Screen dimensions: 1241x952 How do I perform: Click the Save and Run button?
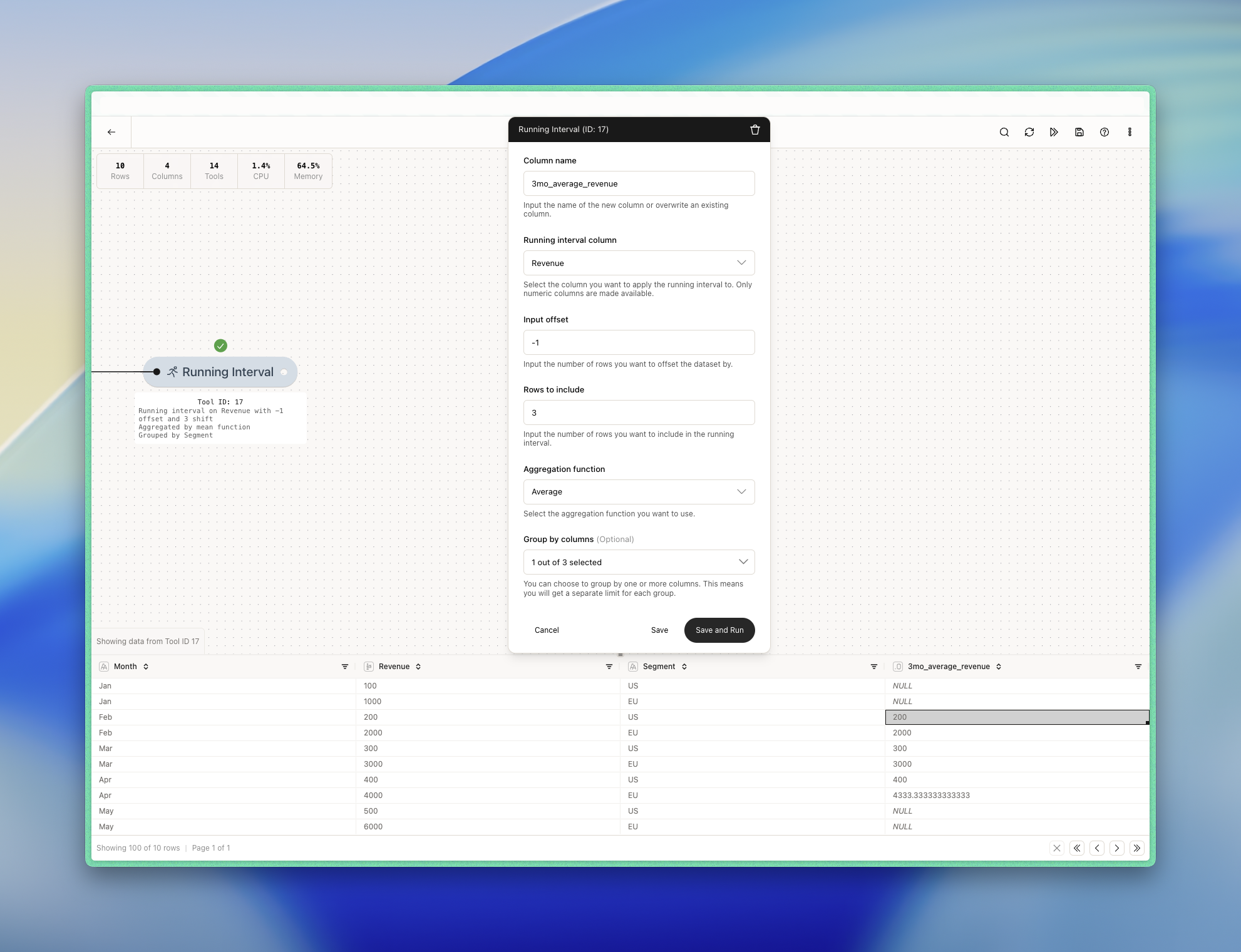[x=719, y=630]
